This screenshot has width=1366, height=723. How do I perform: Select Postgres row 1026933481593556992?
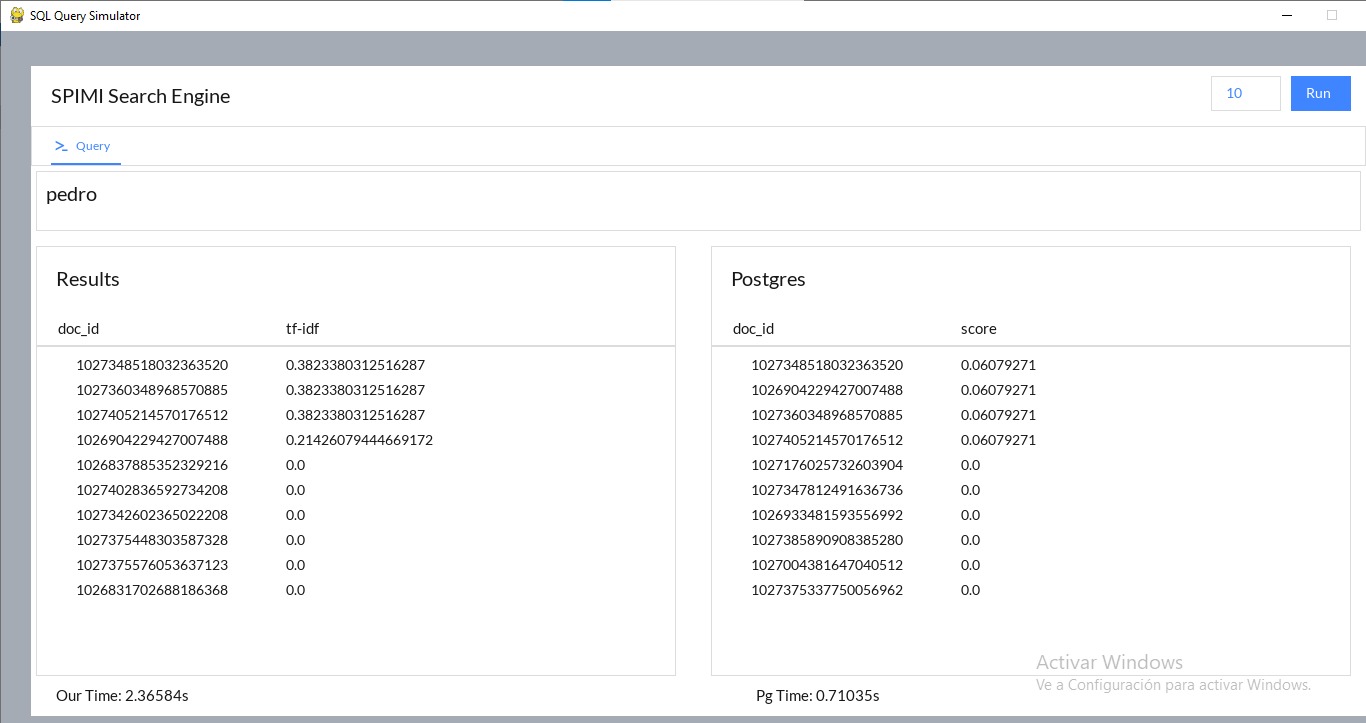[x=1031, y=515]
